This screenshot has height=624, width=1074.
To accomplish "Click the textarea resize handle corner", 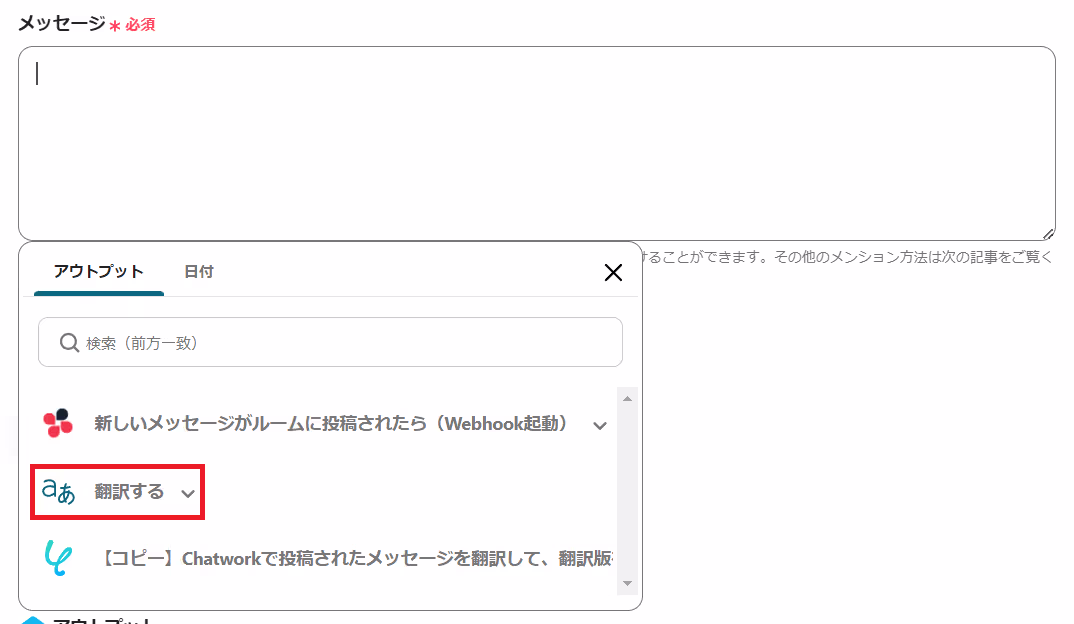I will pyautogui.click(x=1048, y=234).
